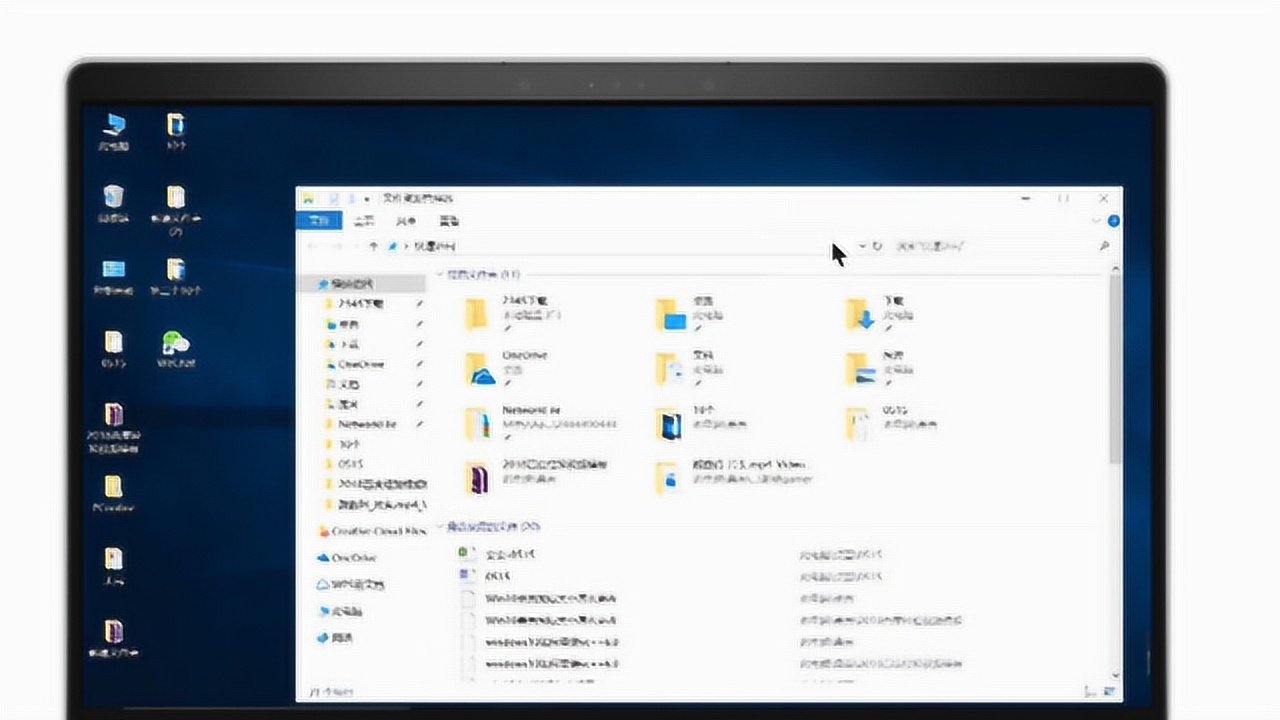
Task: Expand the ribbon with the chevron
Action: click(x=1097, y=221)
